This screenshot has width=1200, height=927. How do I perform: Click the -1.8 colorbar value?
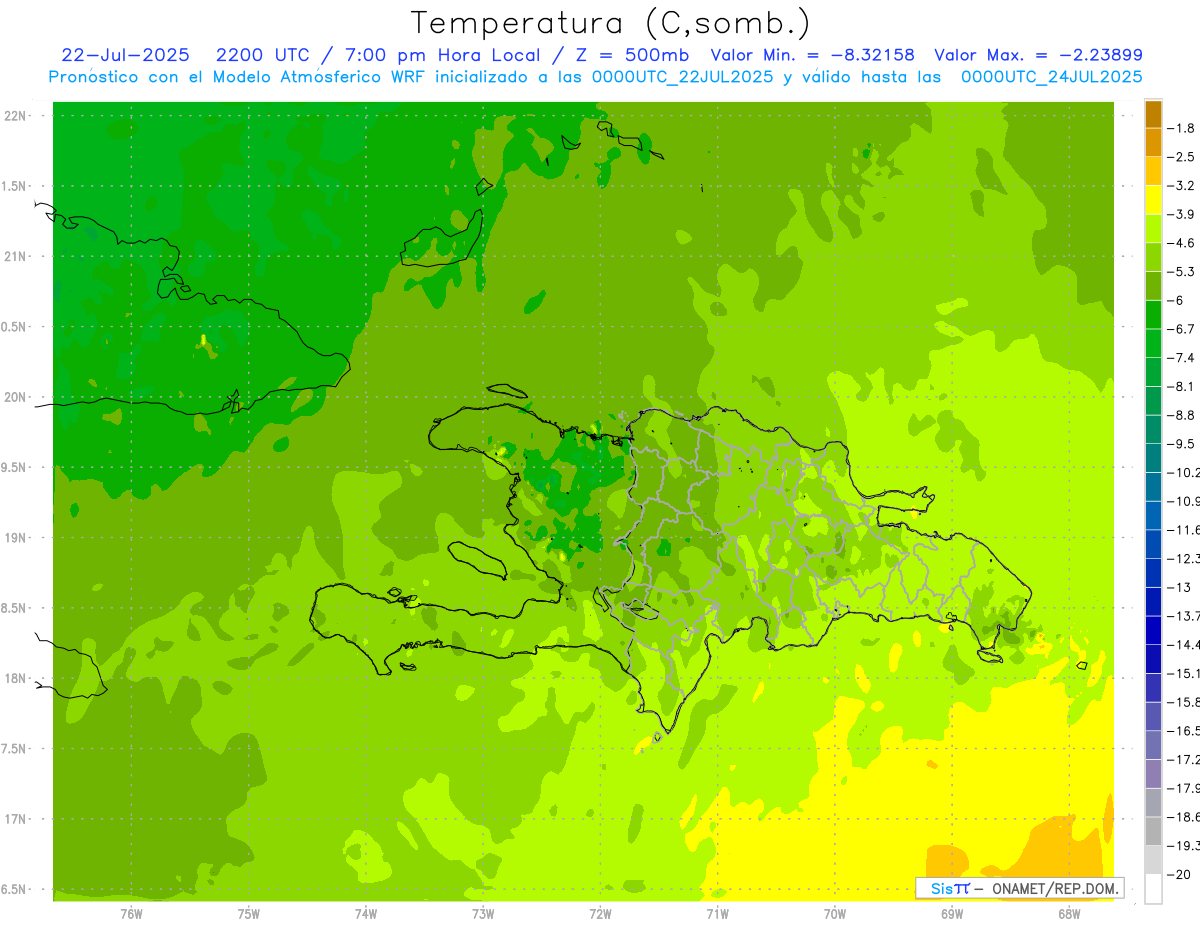[1182, 128]
